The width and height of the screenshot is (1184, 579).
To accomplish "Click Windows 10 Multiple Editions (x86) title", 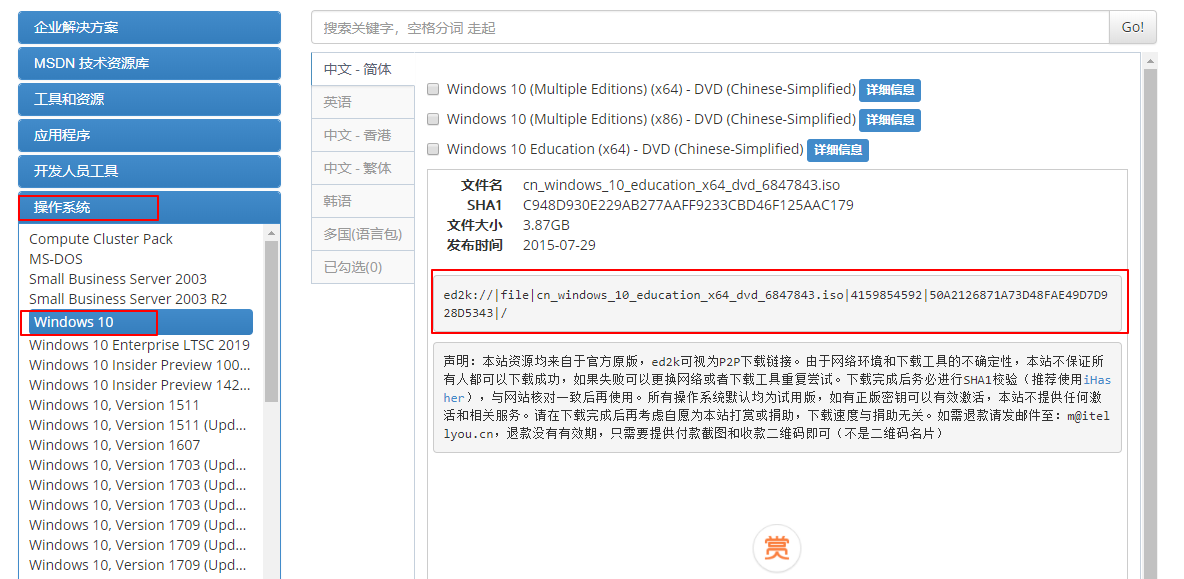I will click(x=651, y=119).
